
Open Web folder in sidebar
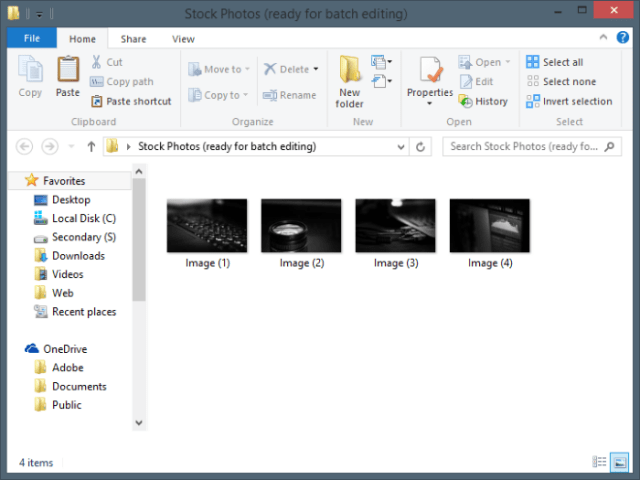pyautogui.click(x=54, y=293)
